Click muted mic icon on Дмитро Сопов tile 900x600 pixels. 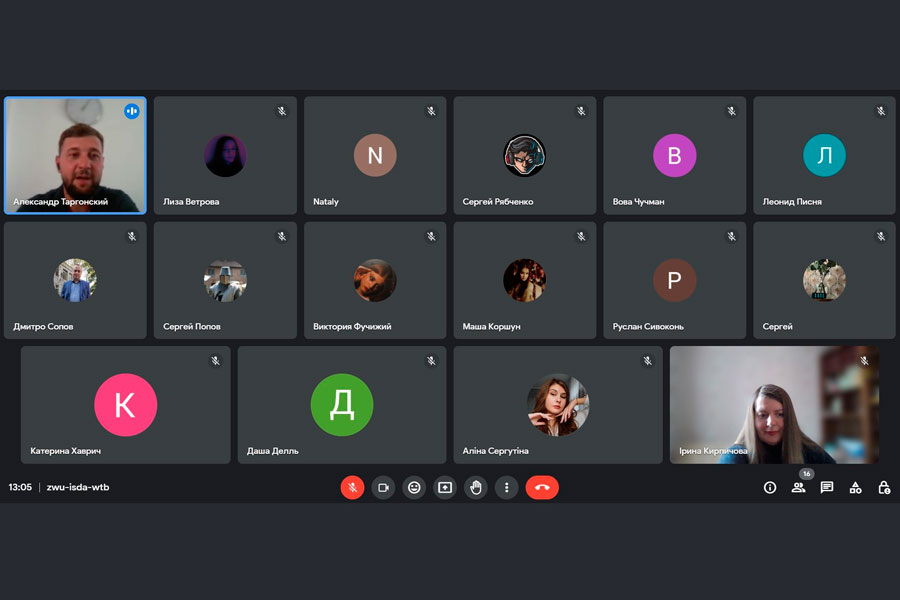(132, 236)
